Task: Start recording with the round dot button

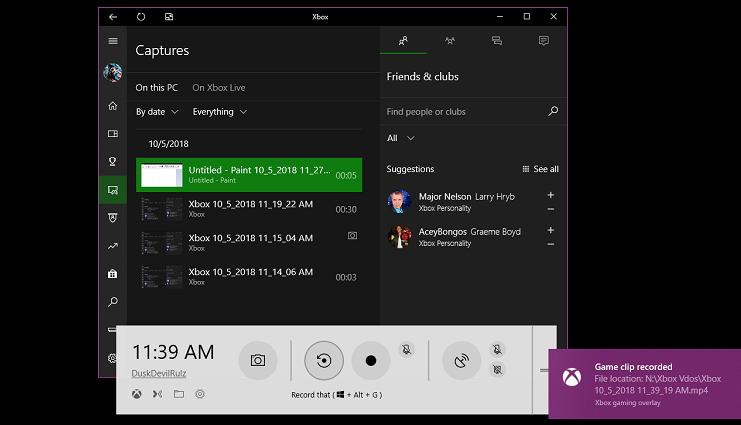Action: point(371,361)
